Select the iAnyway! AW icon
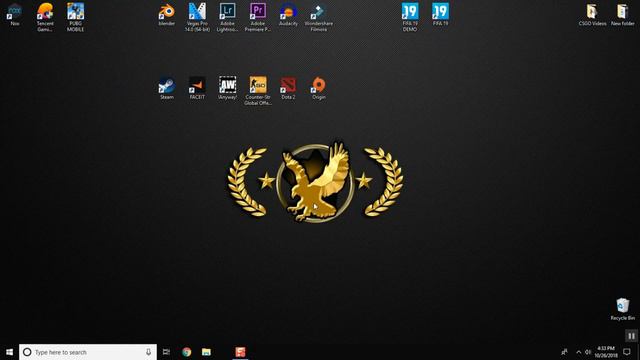Screen dimensions: 640x360 tap(227, 88)
